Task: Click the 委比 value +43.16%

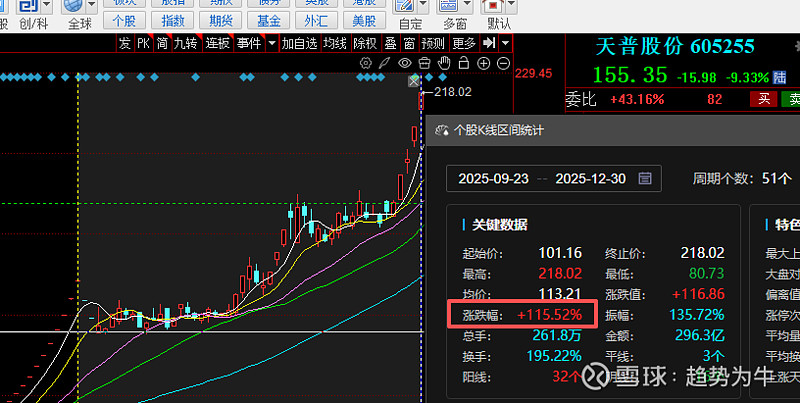Action: (x=637, y=99)
